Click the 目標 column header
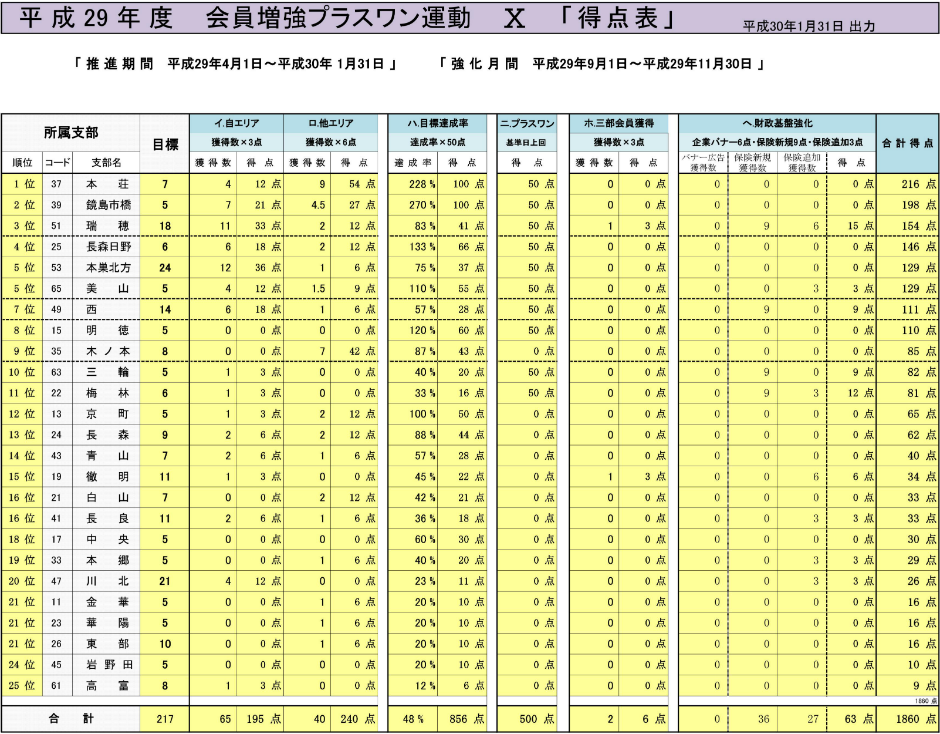The width and height of the screenshot is (940, 734). coord(165,144)
